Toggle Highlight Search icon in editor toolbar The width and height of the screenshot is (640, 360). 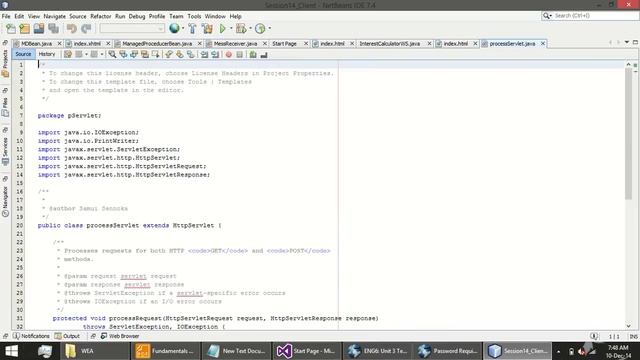(144, 54)
